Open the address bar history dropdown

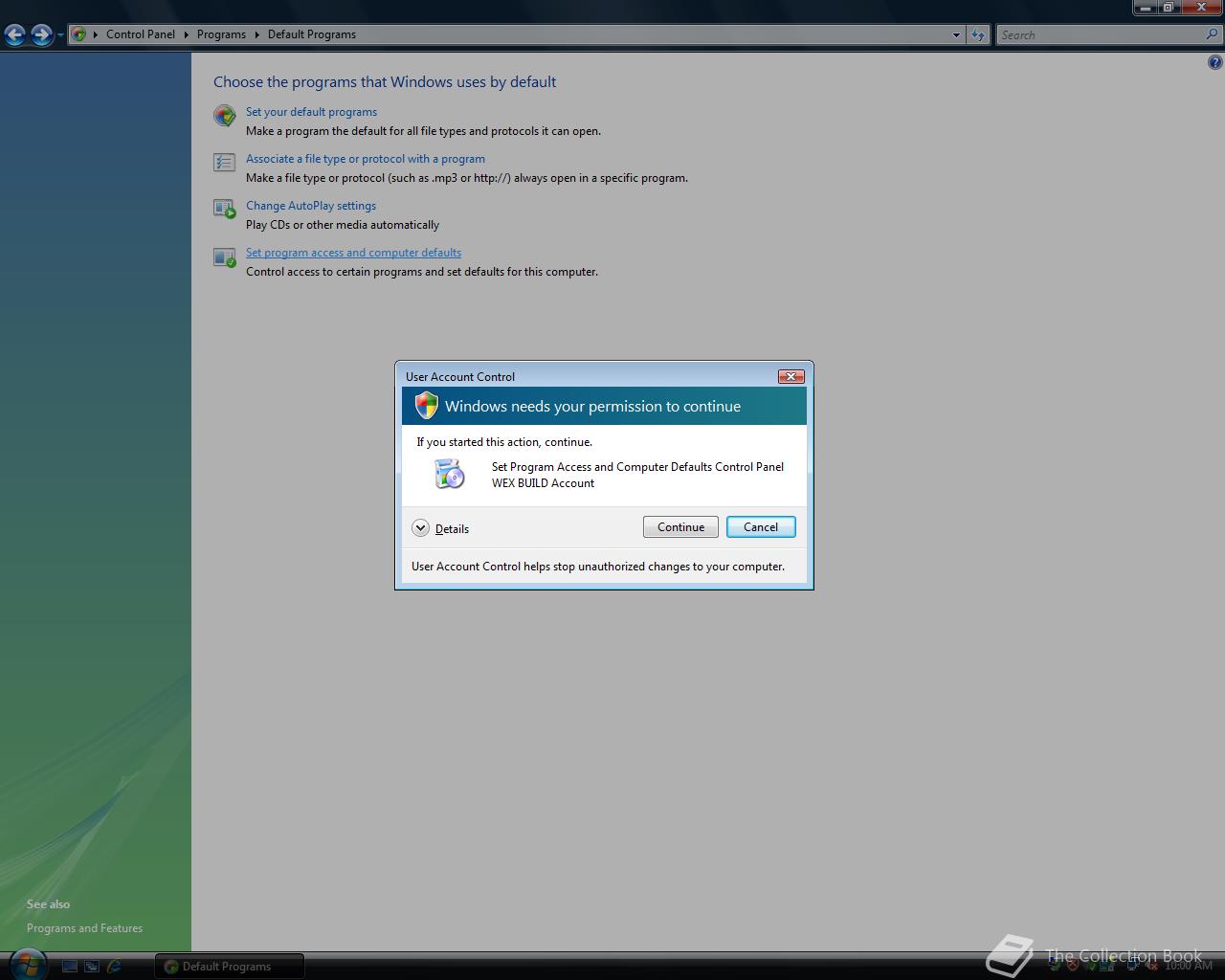(956, 35)
